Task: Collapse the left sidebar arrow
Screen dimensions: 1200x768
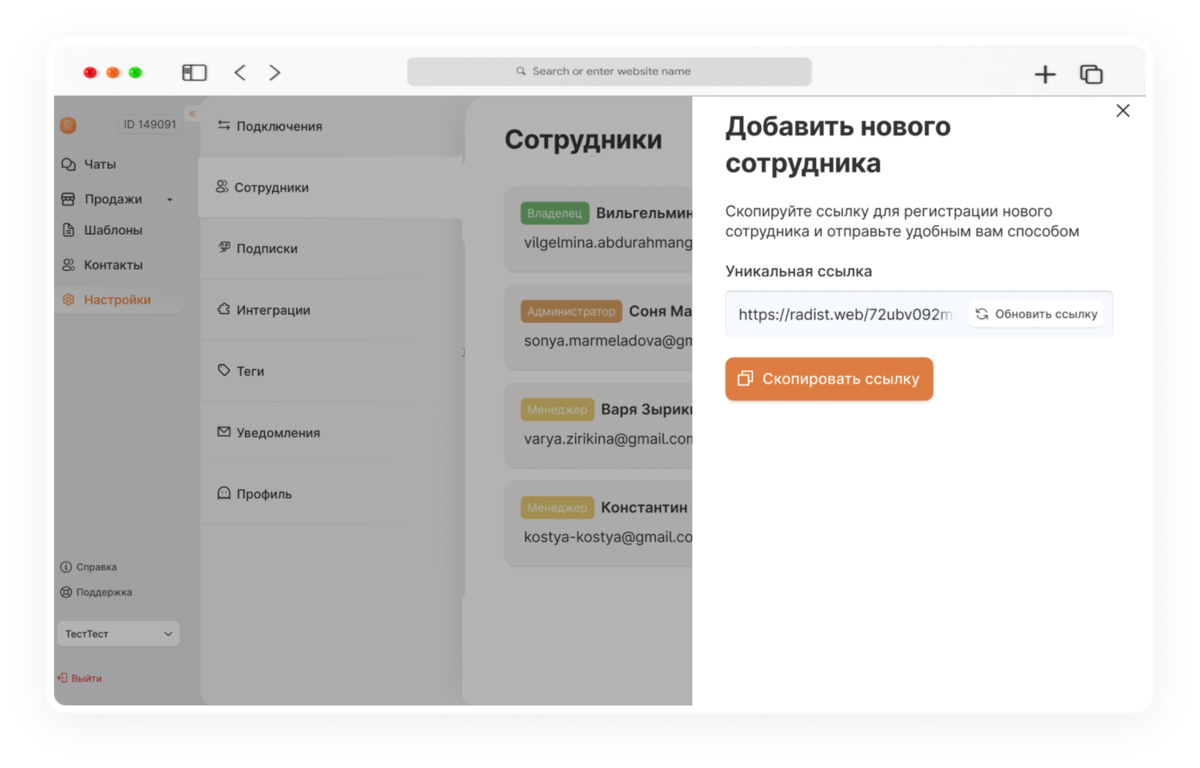Action: (192, 113)
